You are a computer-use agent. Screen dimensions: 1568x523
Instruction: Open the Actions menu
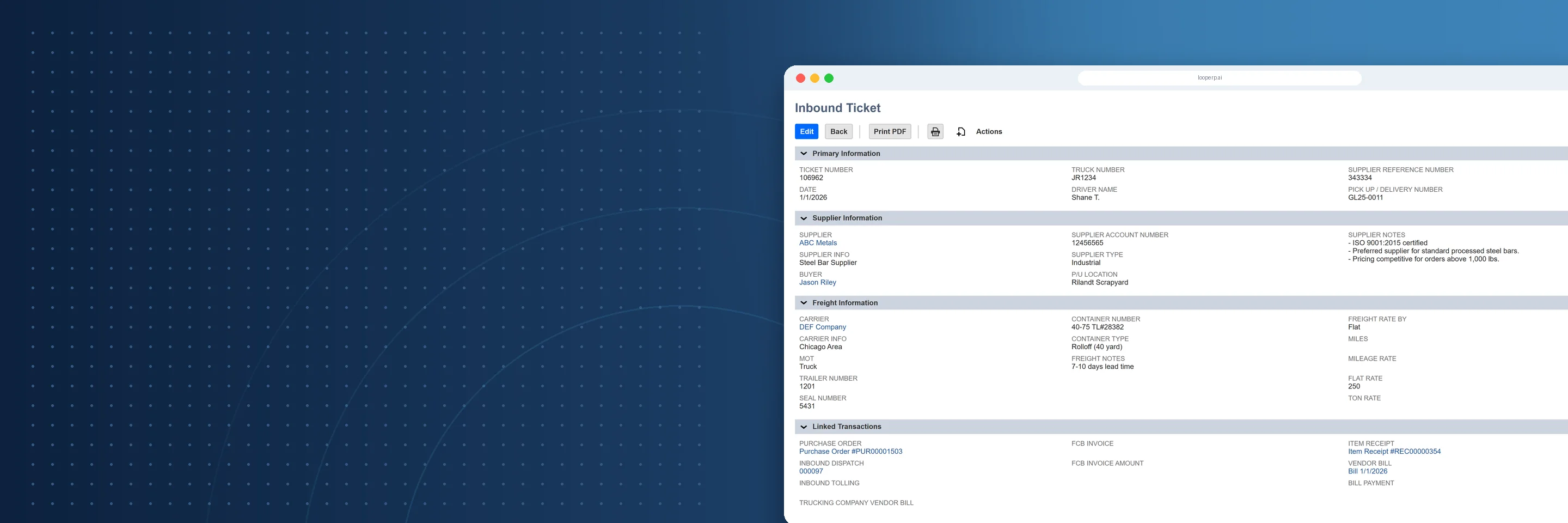pos(989,131)
